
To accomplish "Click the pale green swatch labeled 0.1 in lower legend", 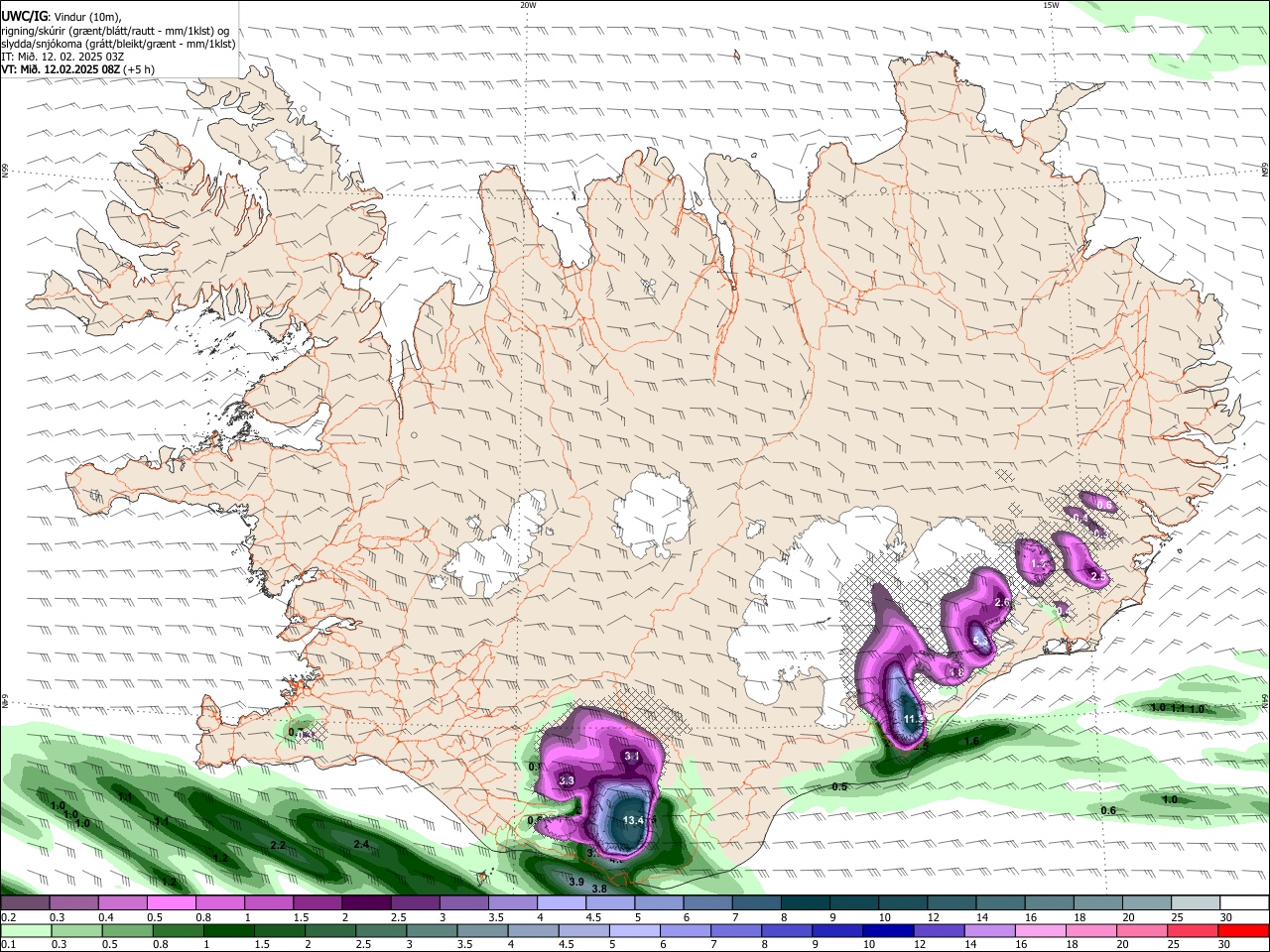I will (x=26, y=930).
